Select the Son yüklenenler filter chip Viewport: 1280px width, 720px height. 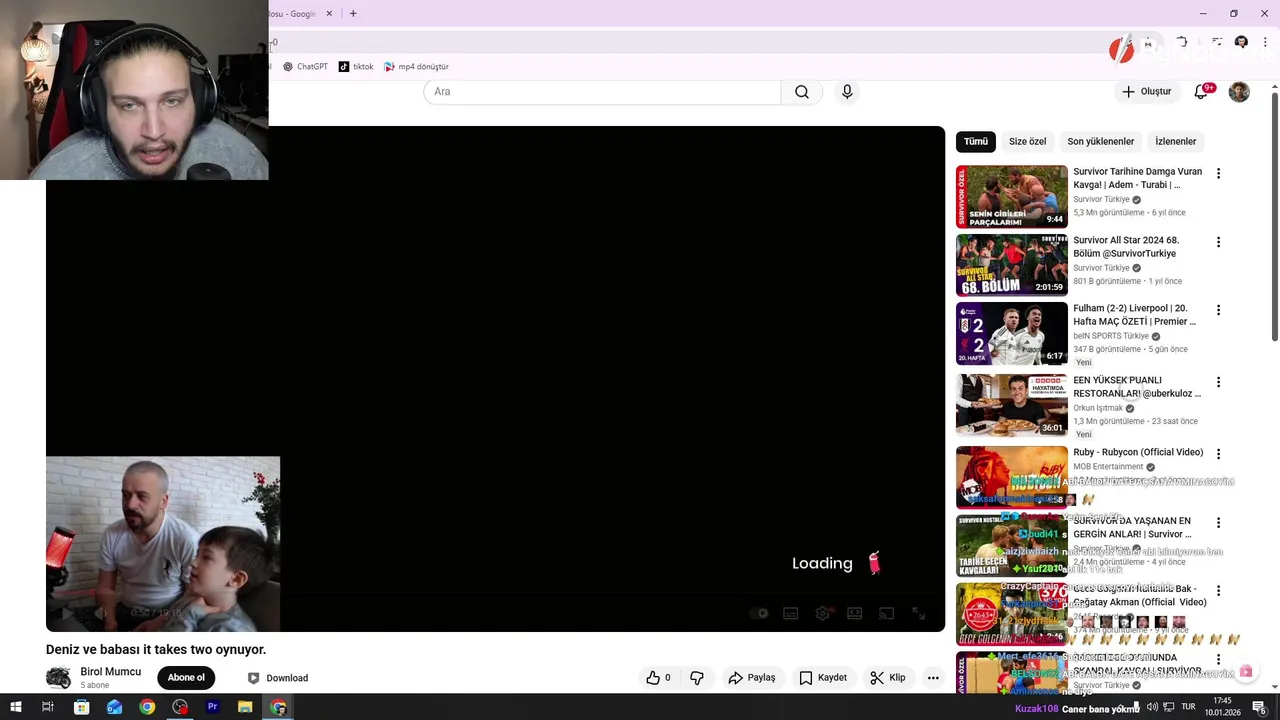point(1100,142)
